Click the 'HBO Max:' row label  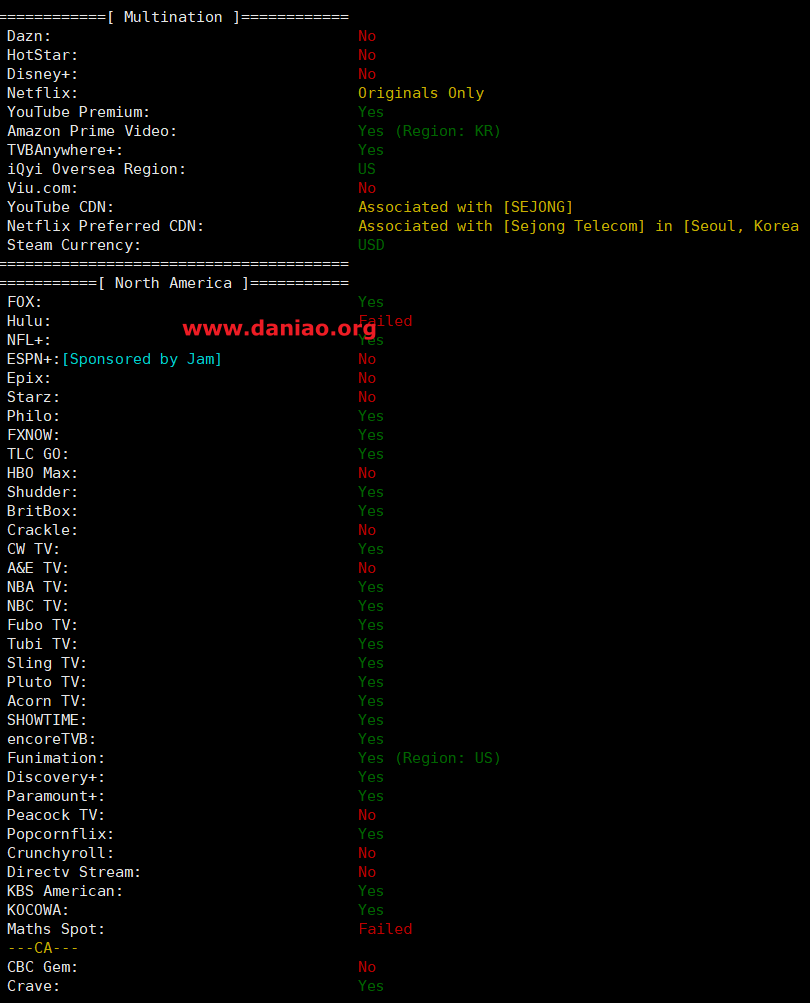[42, 473]
